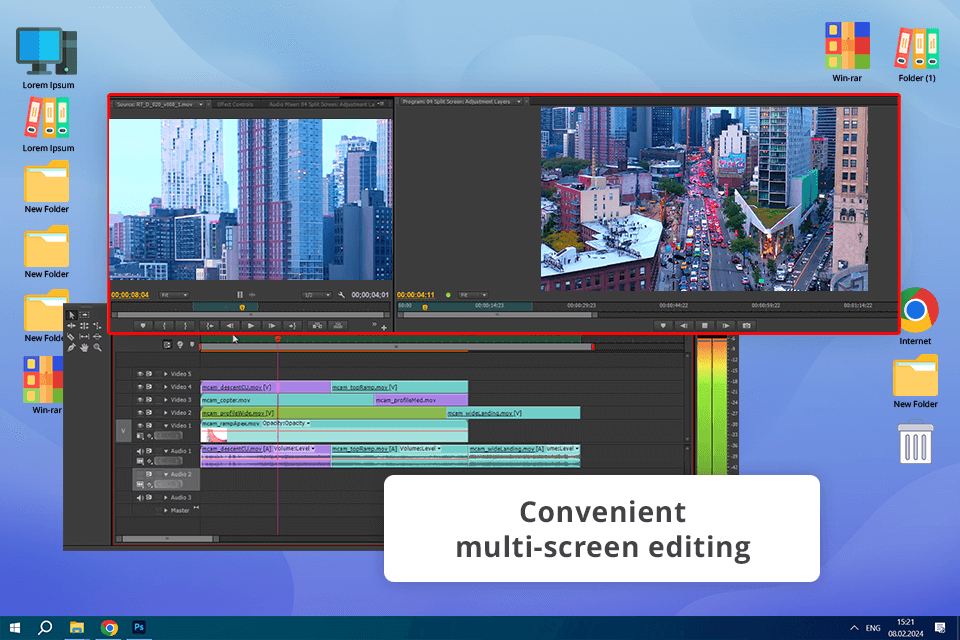Expand the Audio 3 track
The width and height of the screenshot is (960, 640).
click(166, 497)
